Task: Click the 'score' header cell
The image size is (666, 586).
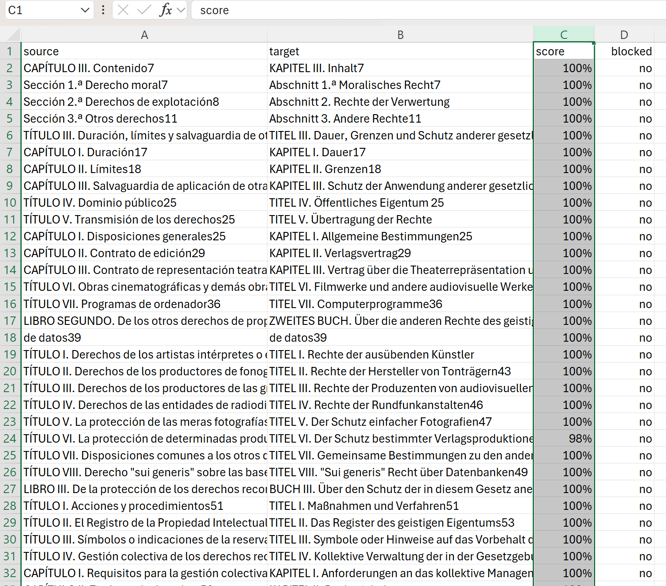Action: [564, 51]
